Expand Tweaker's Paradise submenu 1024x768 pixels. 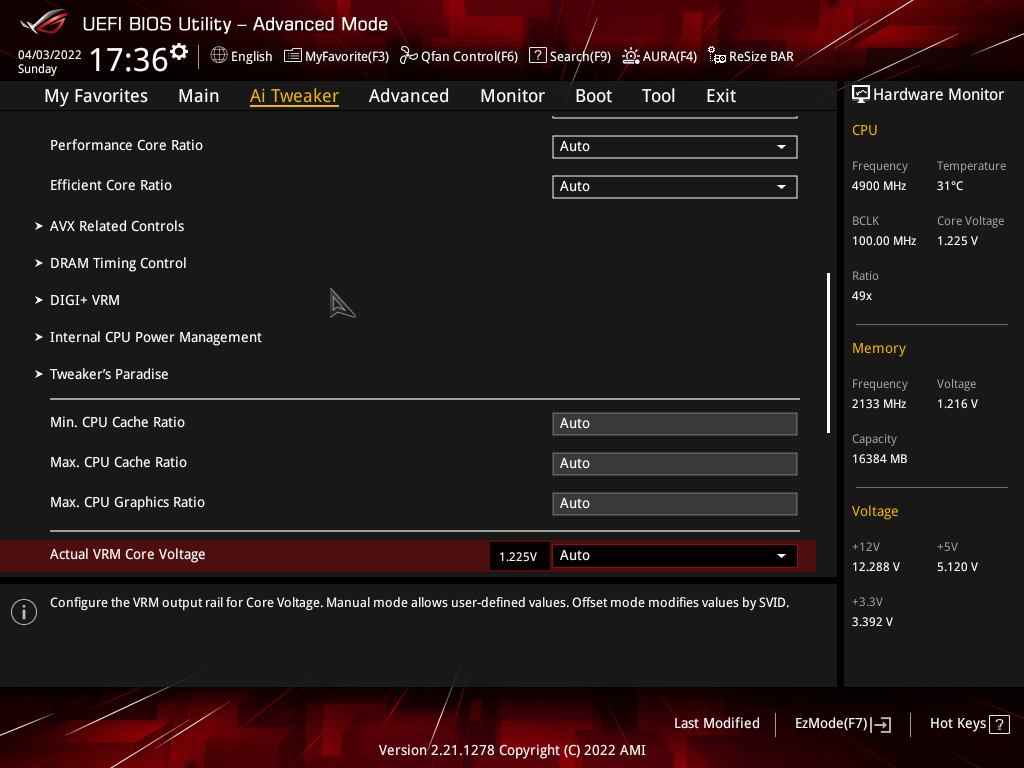pyautogui.click(x=109, y=374)
